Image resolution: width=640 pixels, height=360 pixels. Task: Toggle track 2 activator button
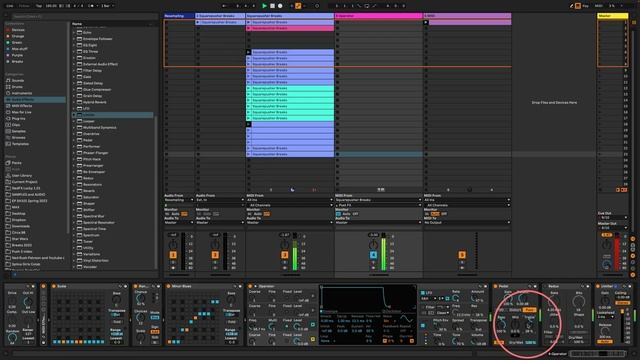215,255
